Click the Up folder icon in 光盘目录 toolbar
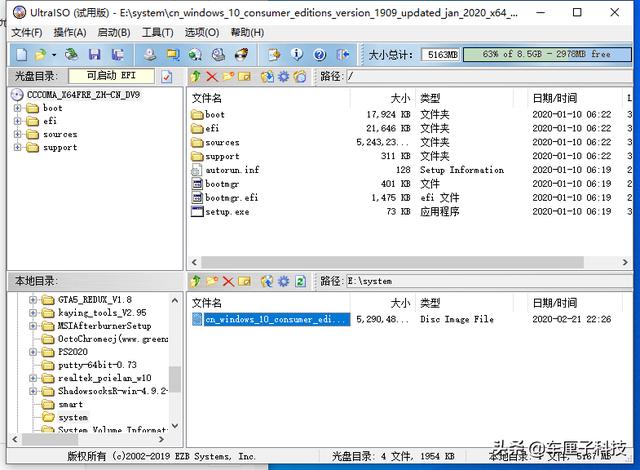This screenshot has height=470, width=640. [196, 76]
